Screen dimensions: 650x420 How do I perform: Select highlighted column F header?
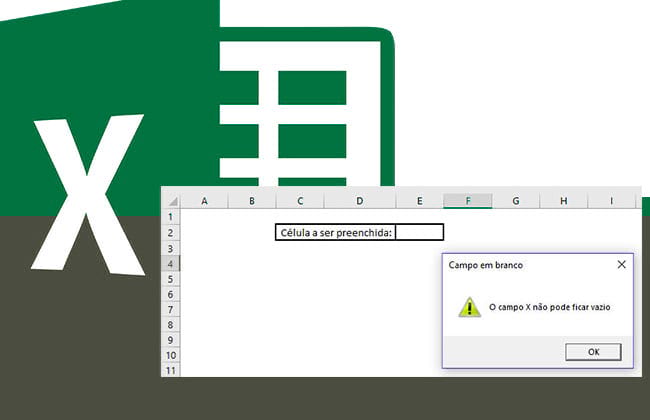(468, 201)
